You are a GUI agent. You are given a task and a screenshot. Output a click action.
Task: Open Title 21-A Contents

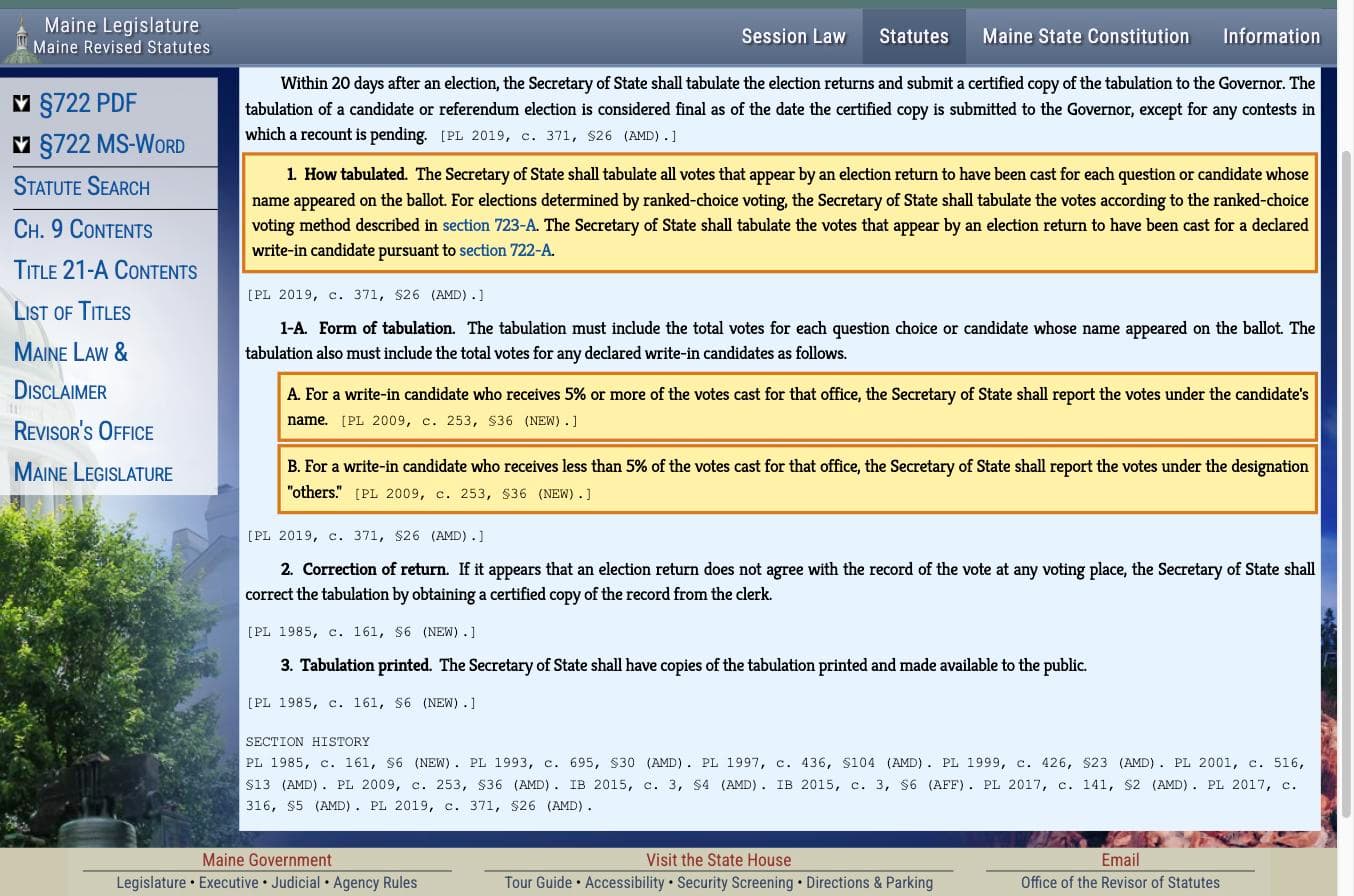click(105, 271)
